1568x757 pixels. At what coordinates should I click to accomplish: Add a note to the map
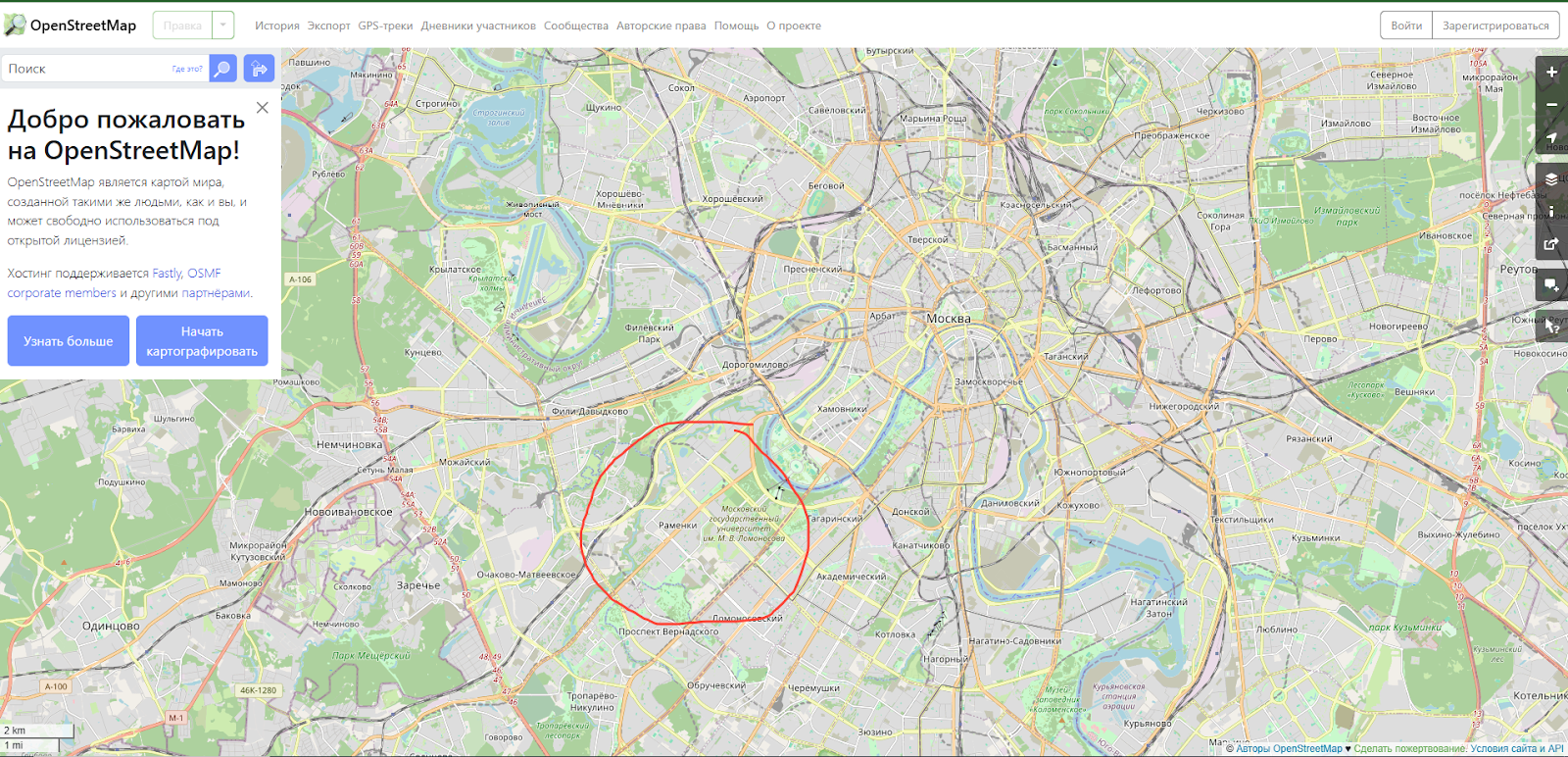point(1551,285)
